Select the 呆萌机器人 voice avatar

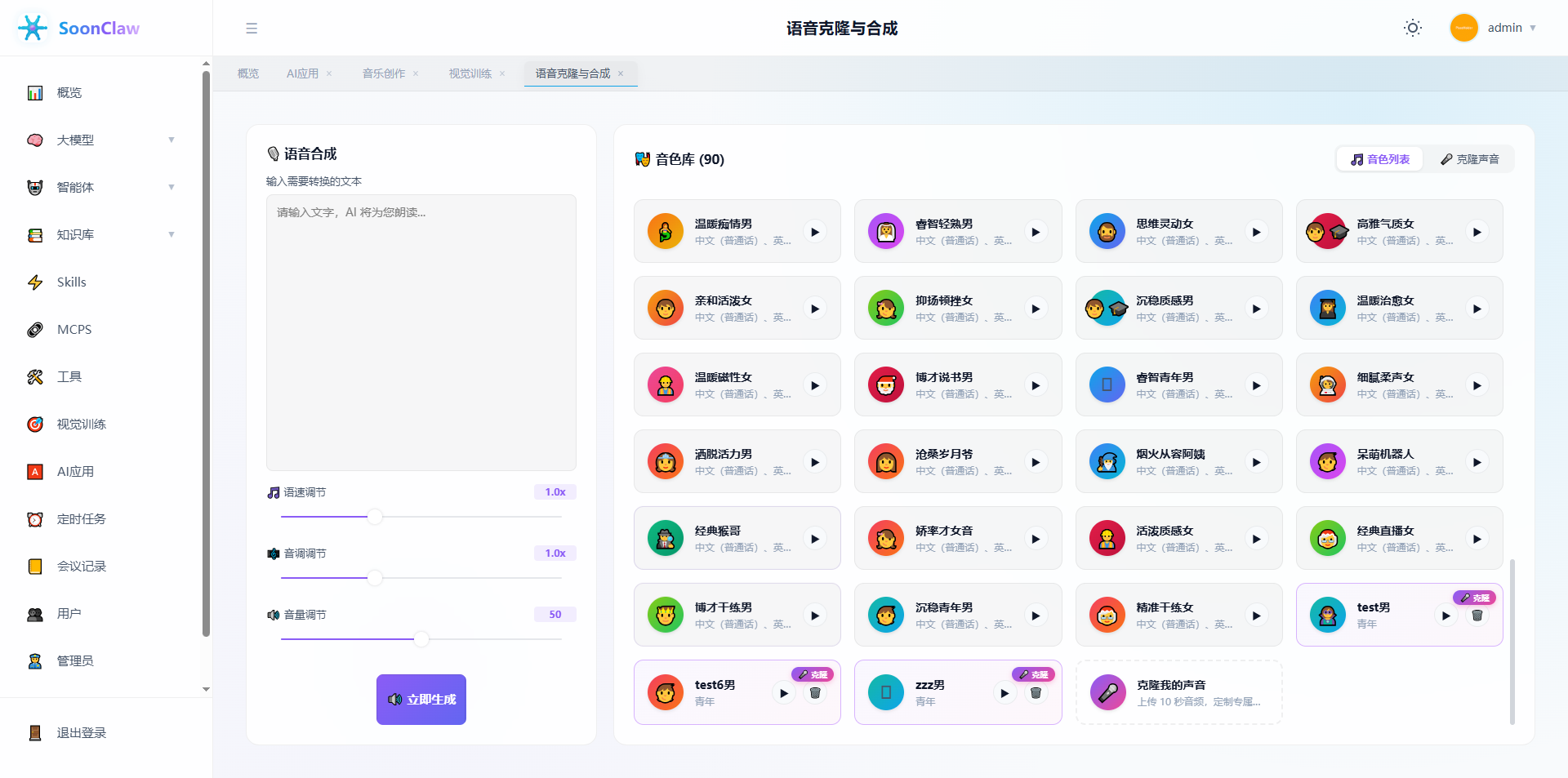[x=1328, y=462]
